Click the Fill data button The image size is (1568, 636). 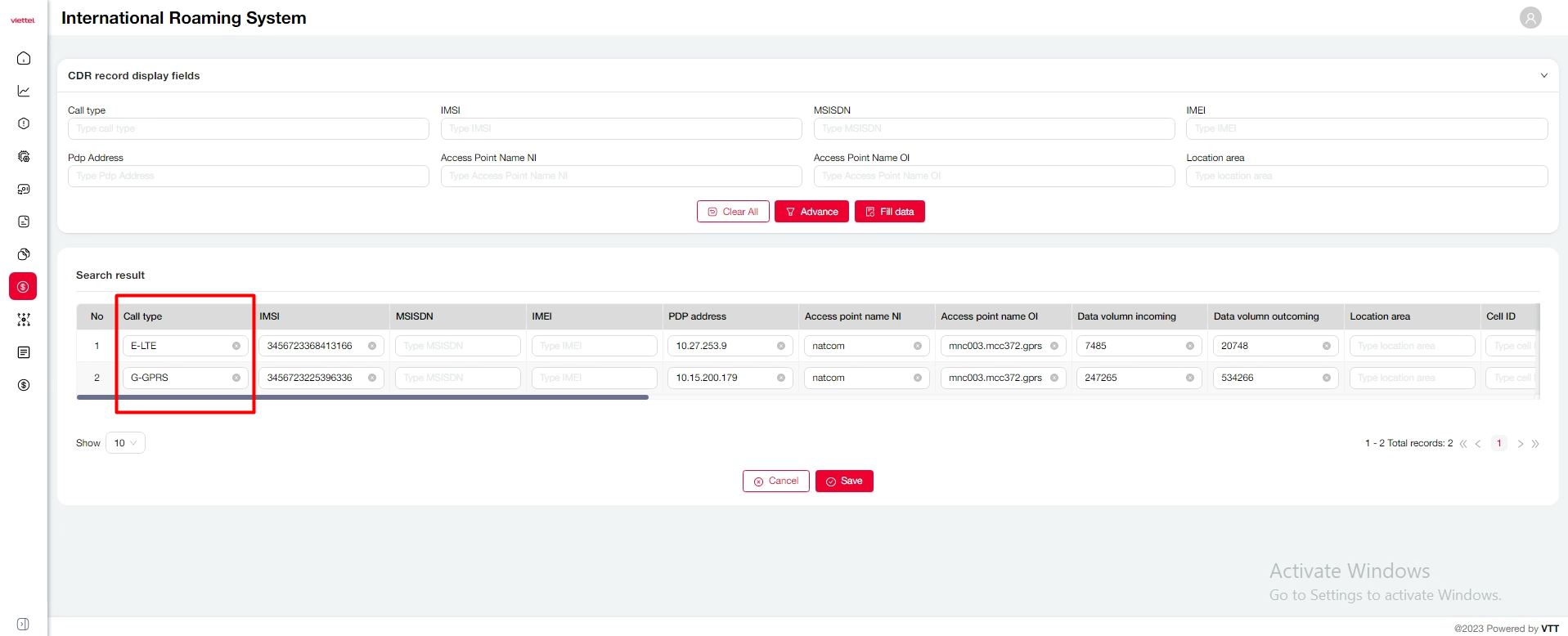889,212
